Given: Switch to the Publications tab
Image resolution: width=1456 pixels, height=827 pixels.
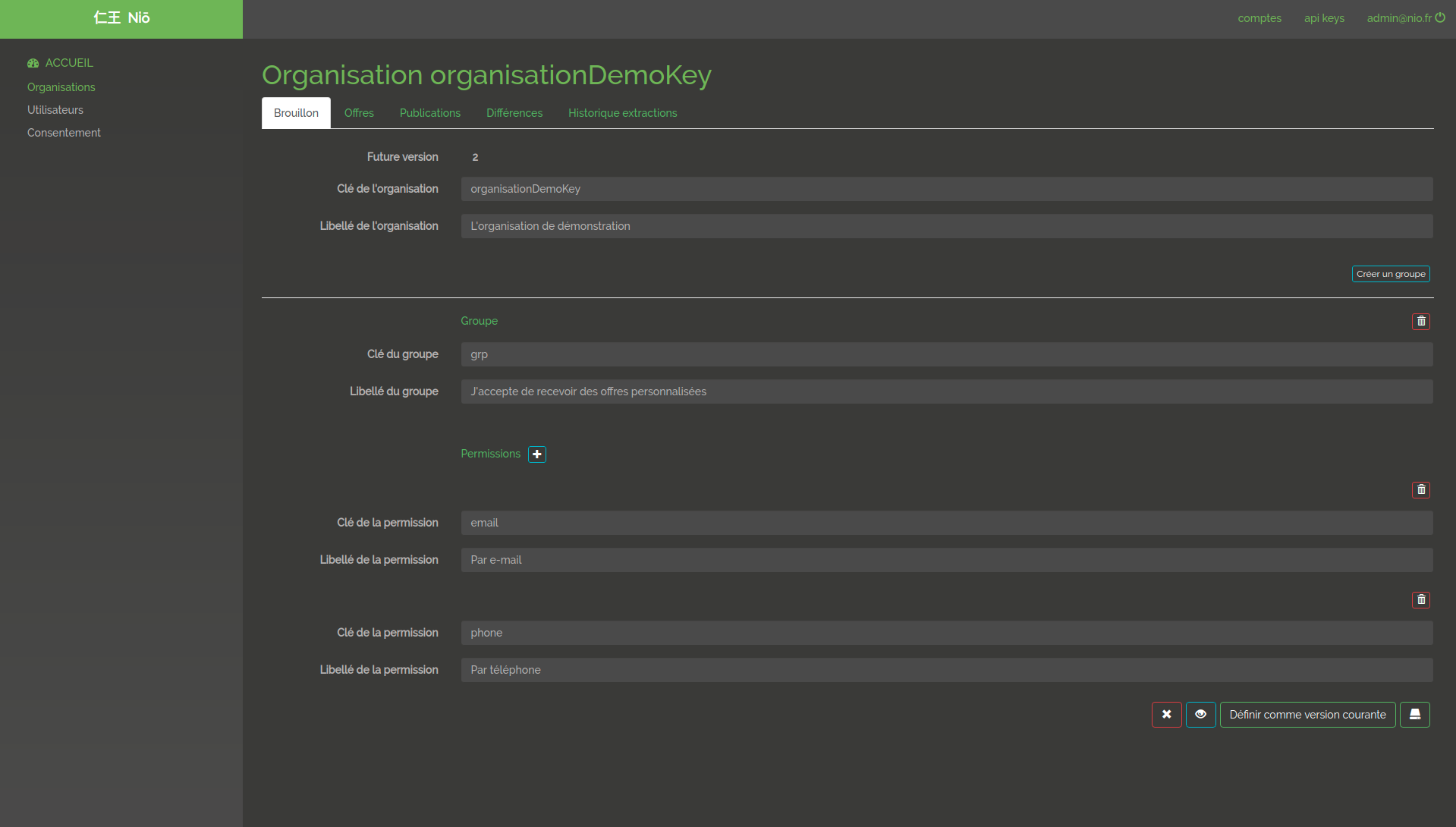Looking at the screenshot, I should click(429, 113).
